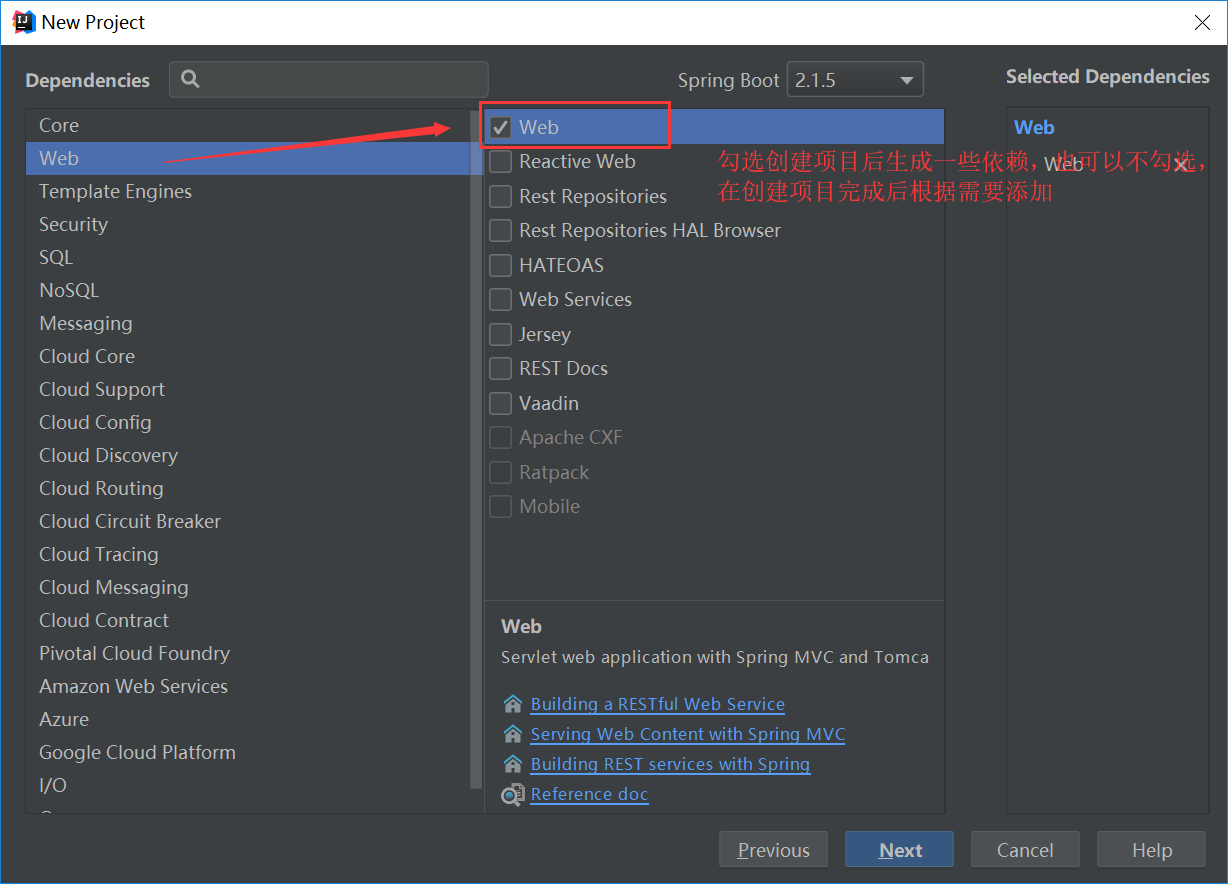Open Serving Web Content with Spring MVC link
The image size is (1228, 884).
tap(688, 734)
